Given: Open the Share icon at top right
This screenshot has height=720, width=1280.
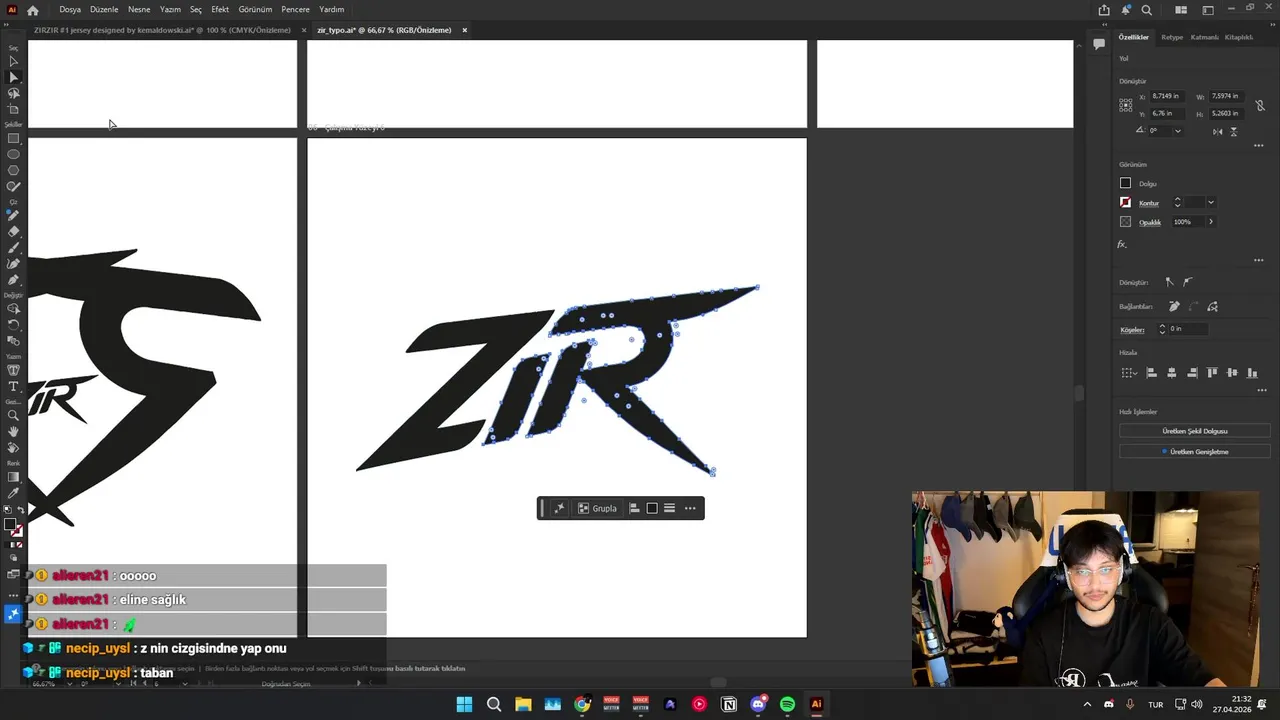Looking at the screenshot, I should click(x=1104, y=10).
